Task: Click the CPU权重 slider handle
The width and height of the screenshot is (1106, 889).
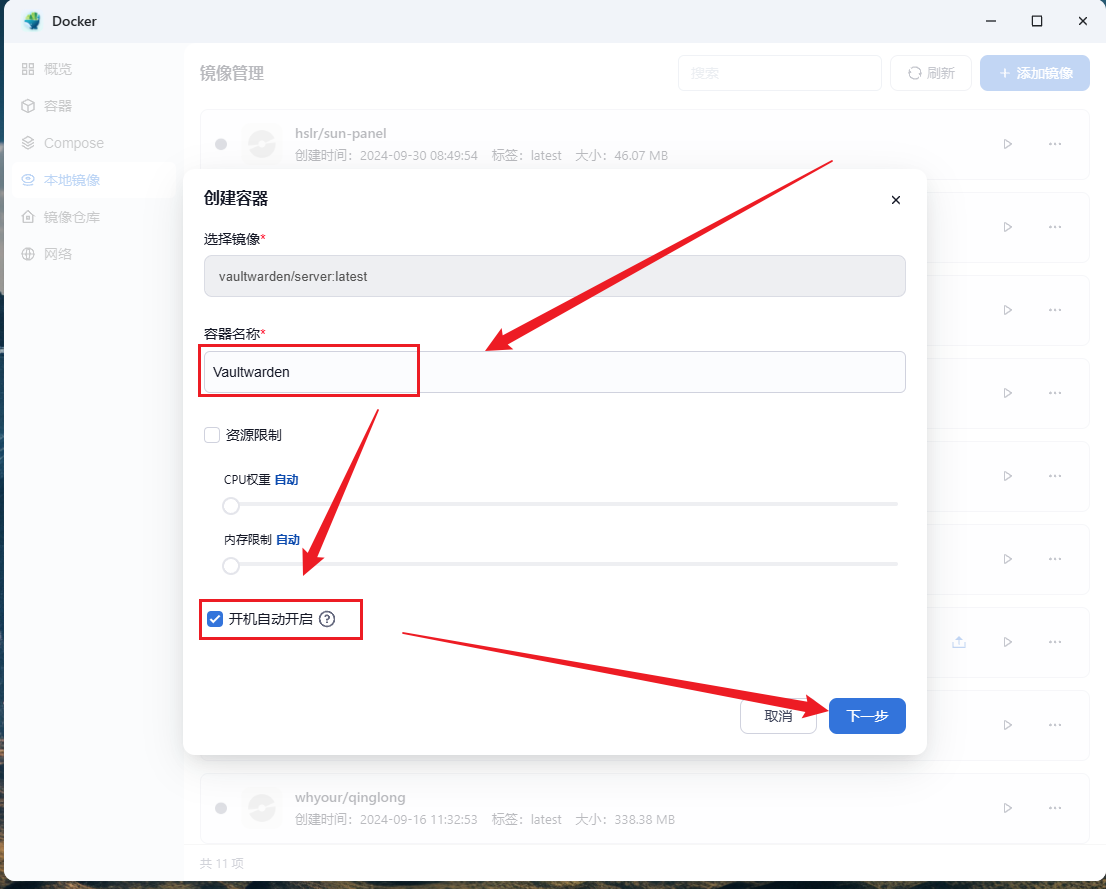Action: (231, 505)
